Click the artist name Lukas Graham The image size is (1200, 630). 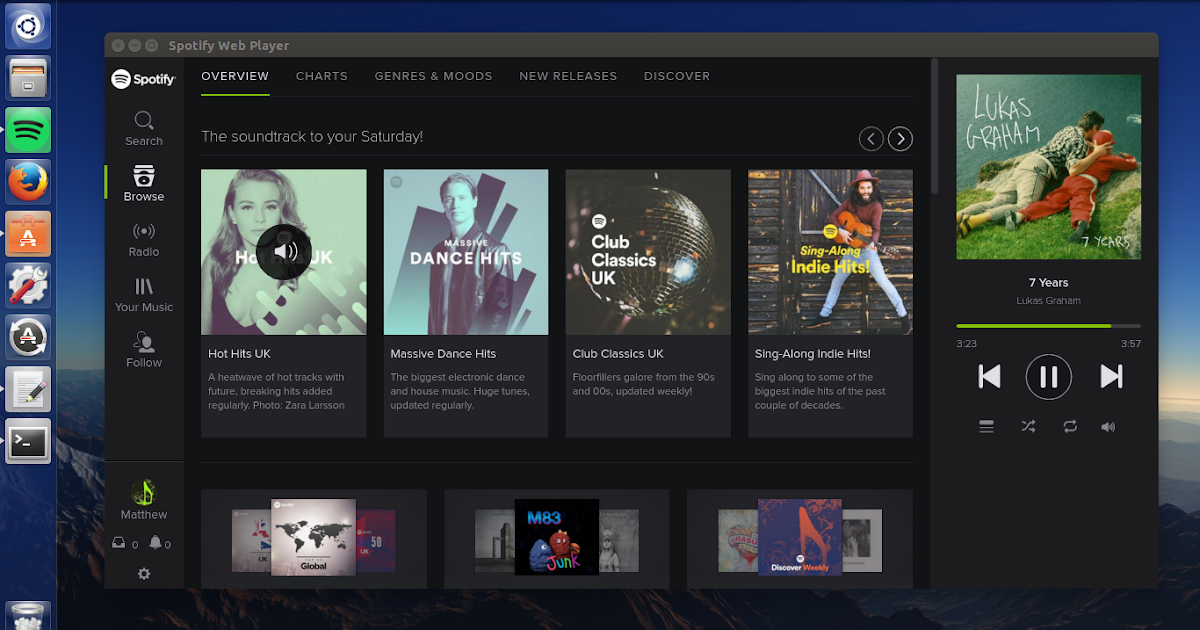coord(1048,300)
